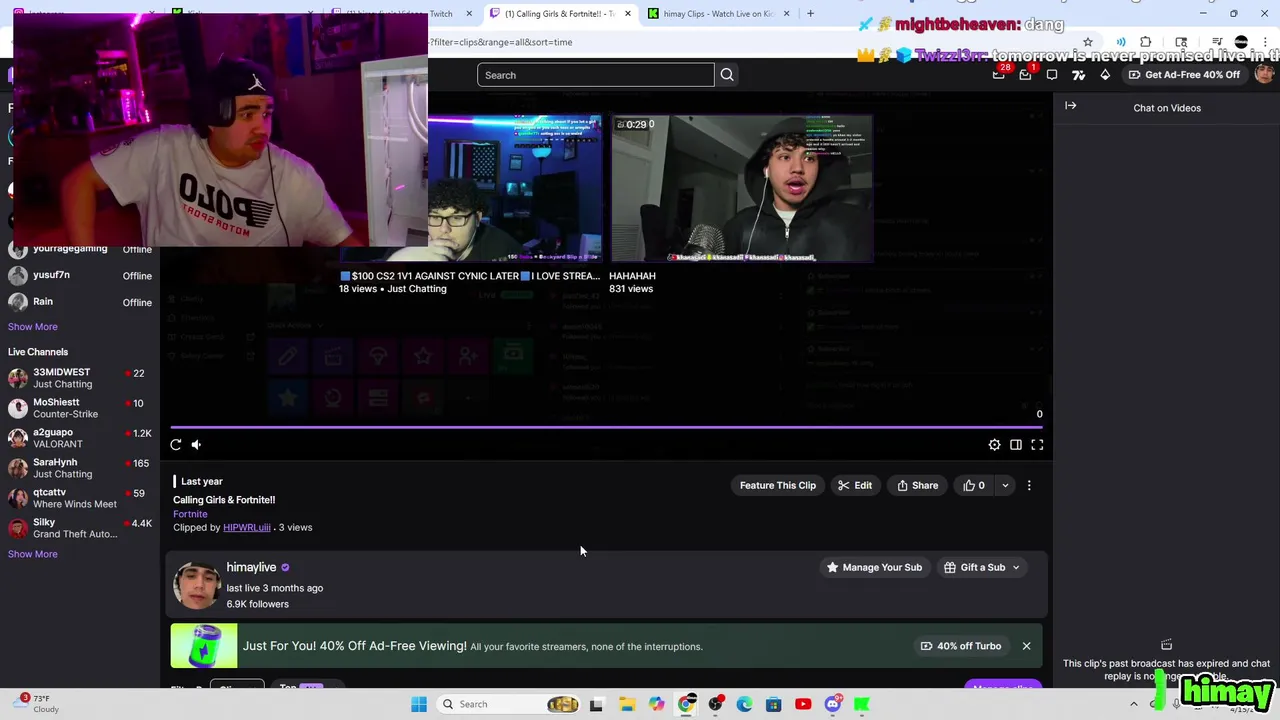Open qtcattv Where Winds Meet channel
The image size is (1280, 720).
click(x=80, y=498)
